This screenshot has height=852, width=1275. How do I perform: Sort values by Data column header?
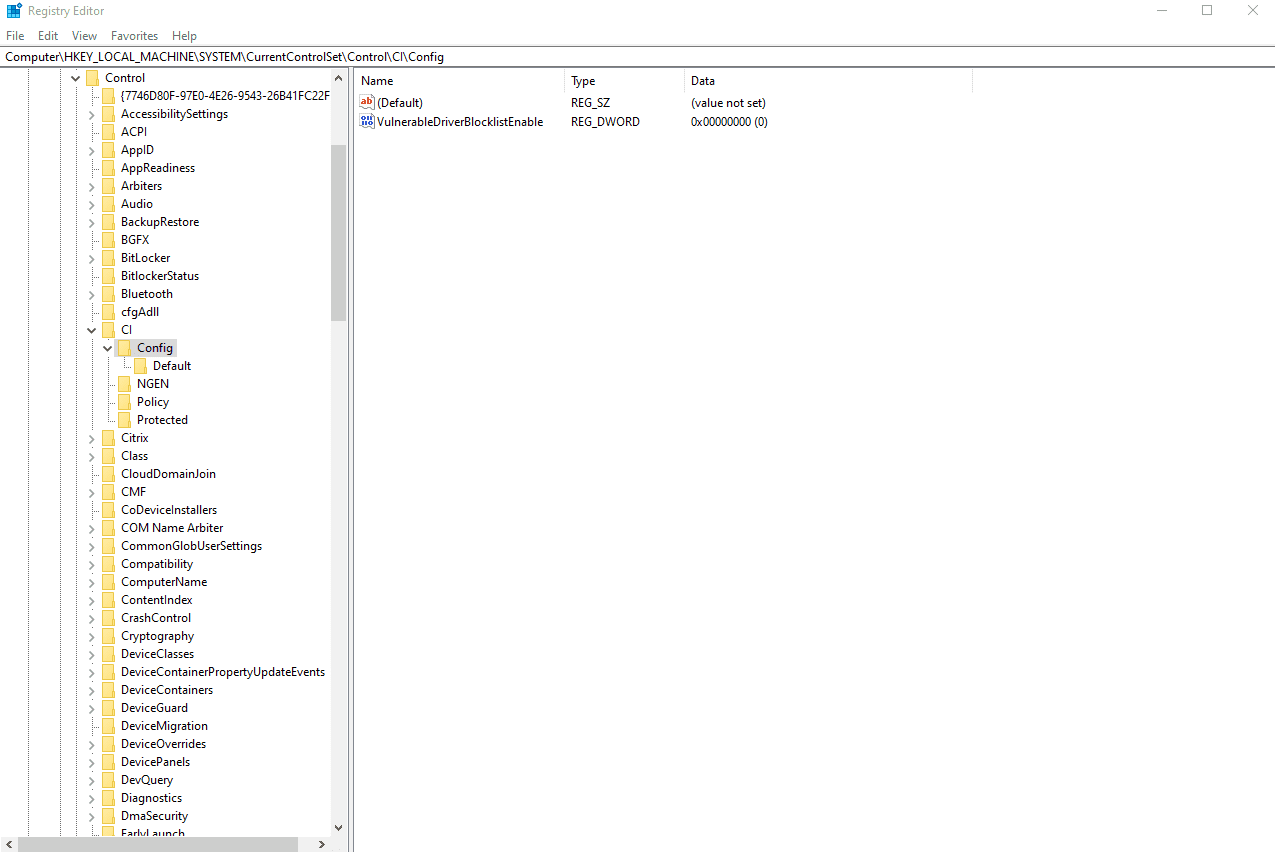point(828,81)
